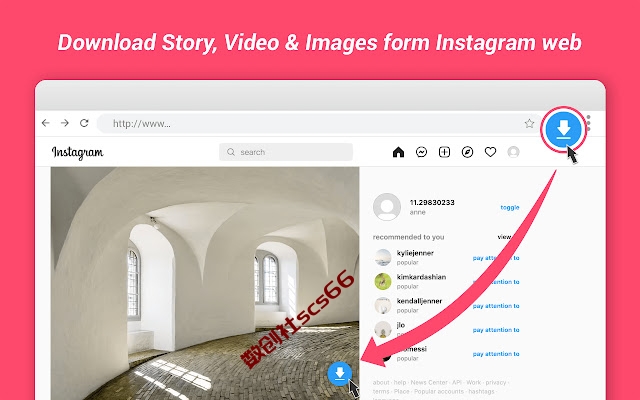Open the explore compass icon
Image resolution: width=640 pixels, height=400 pixels.
pyautogui.click(x=467, y=152)
